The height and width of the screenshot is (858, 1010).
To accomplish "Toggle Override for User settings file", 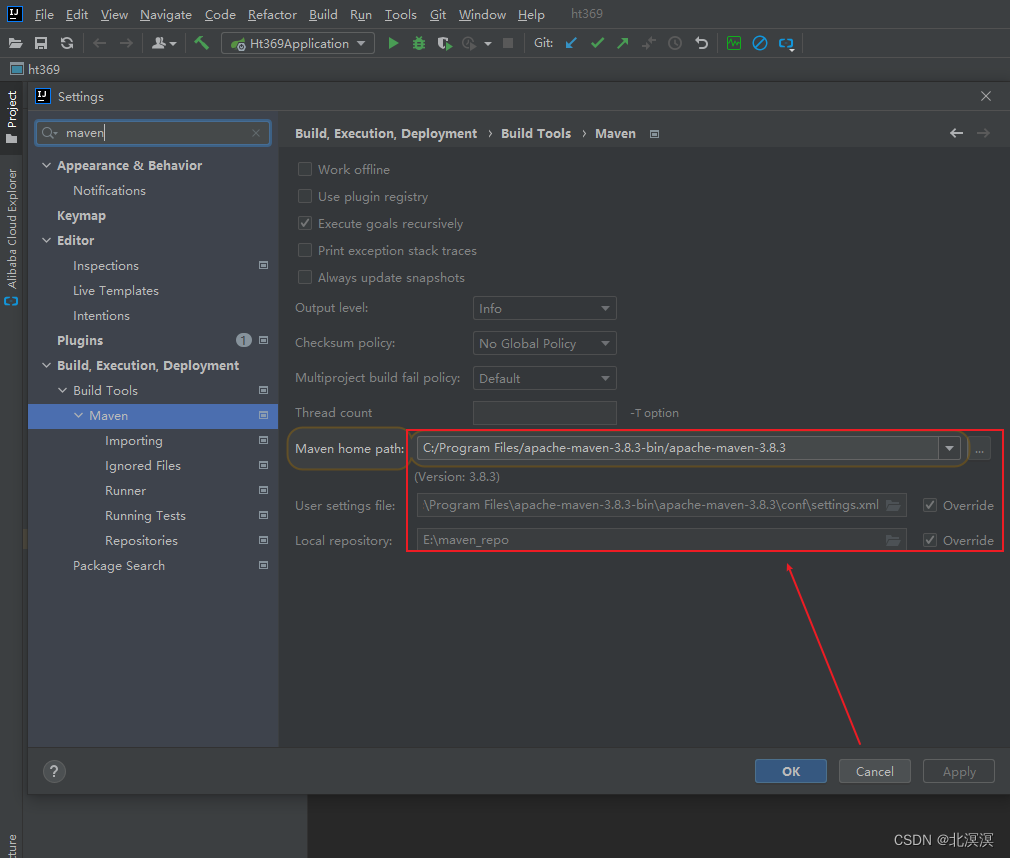I will point(929,505).
